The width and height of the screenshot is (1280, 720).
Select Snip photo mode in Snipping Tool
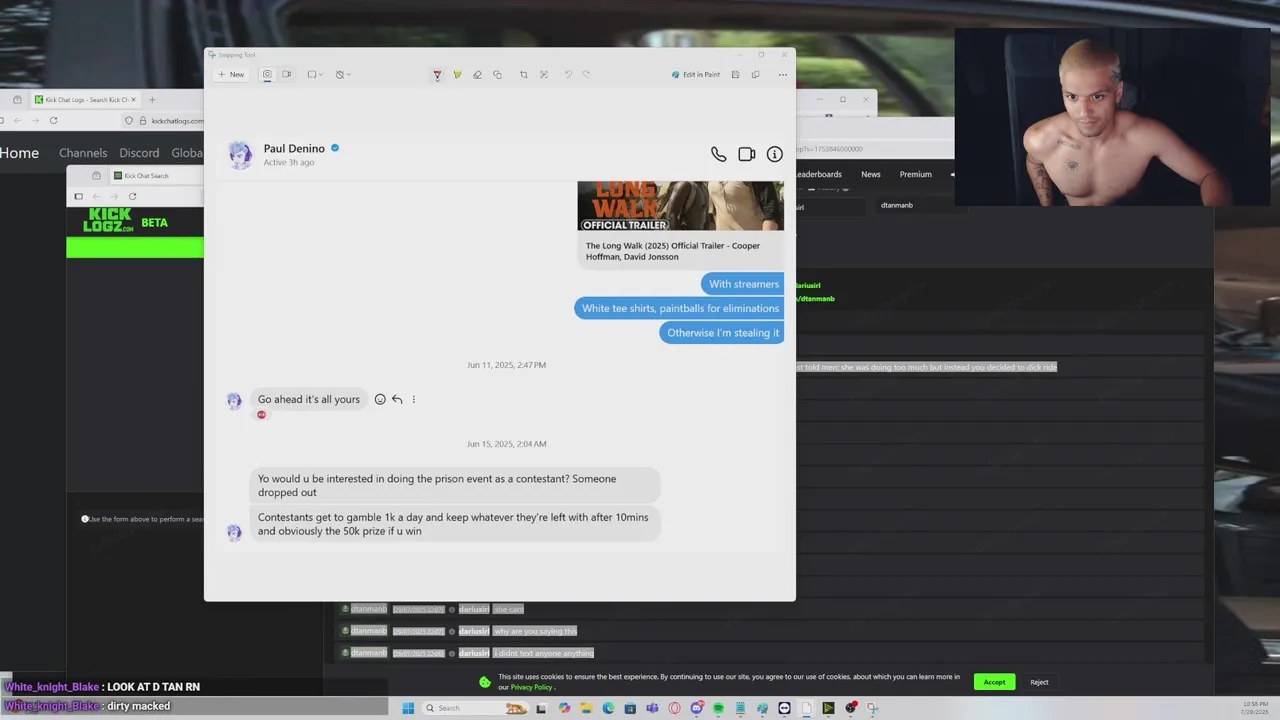(267, 74)
